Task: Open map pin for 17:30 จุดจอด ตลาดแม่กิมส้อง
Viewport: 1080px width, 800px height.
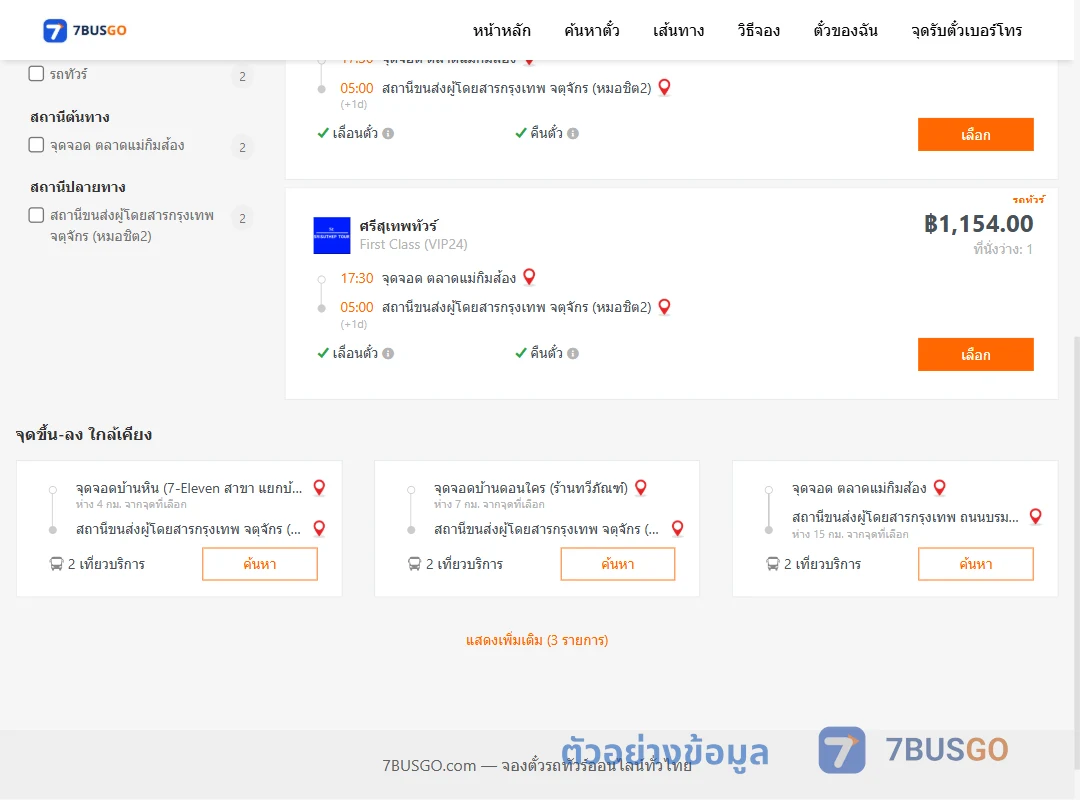Action: [x=530, y=277]
